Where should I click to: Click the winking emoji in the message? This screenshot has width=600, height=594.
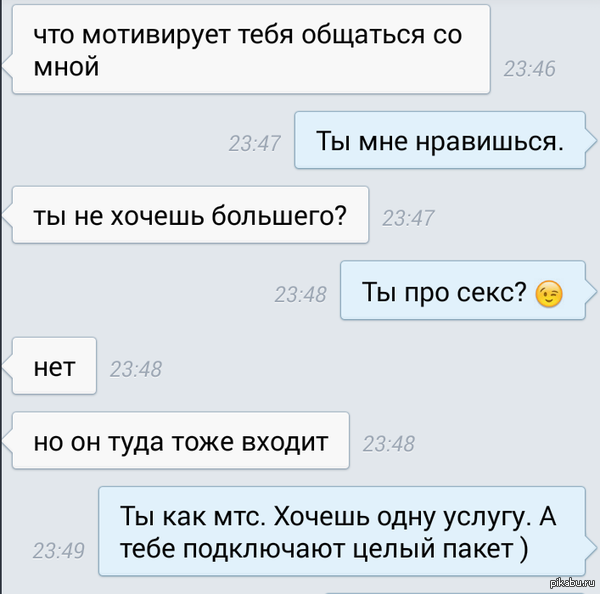coord(549,294)
